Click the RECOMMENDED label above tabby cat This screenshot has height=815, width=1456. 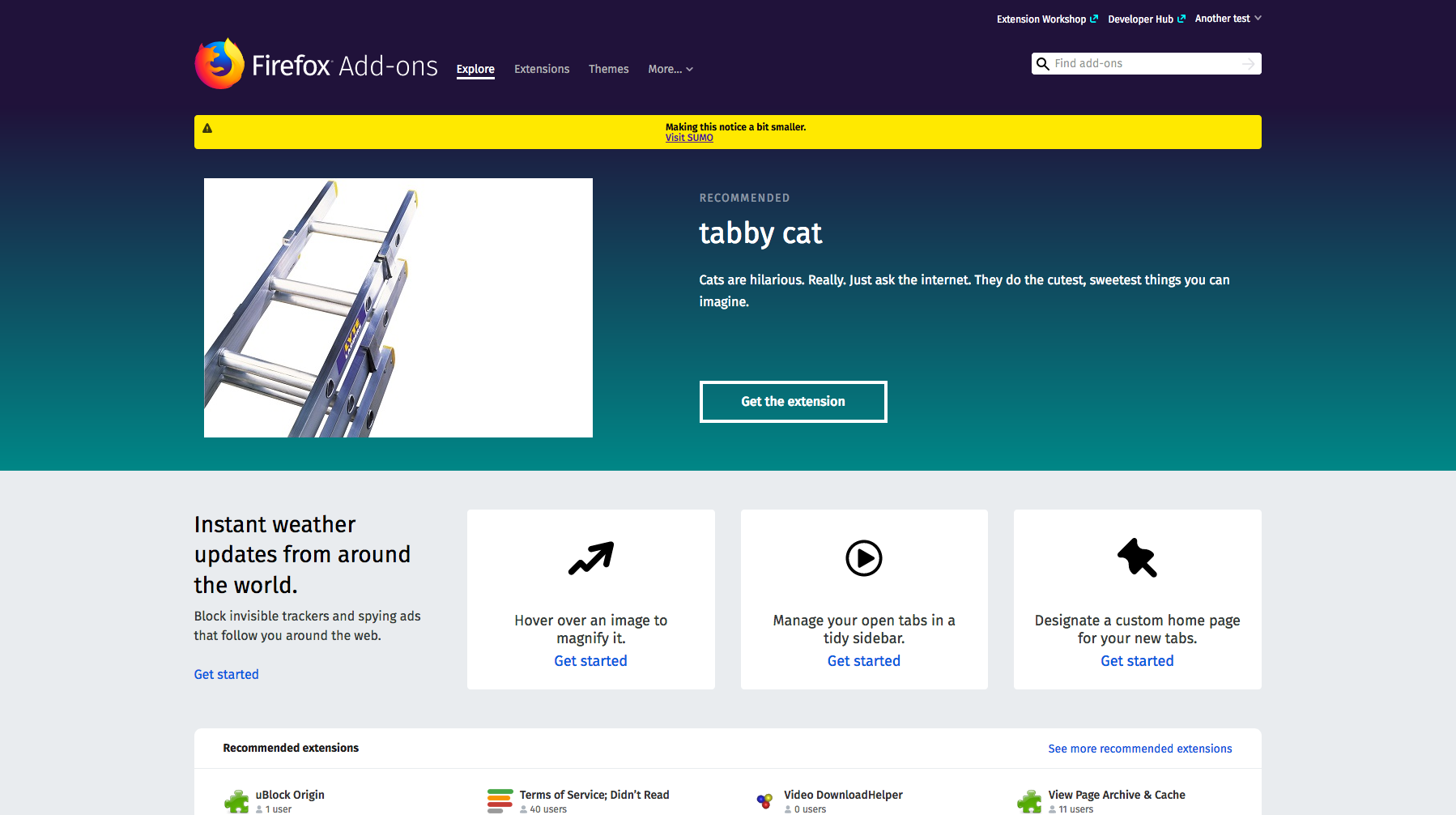[x=744, y=198]
